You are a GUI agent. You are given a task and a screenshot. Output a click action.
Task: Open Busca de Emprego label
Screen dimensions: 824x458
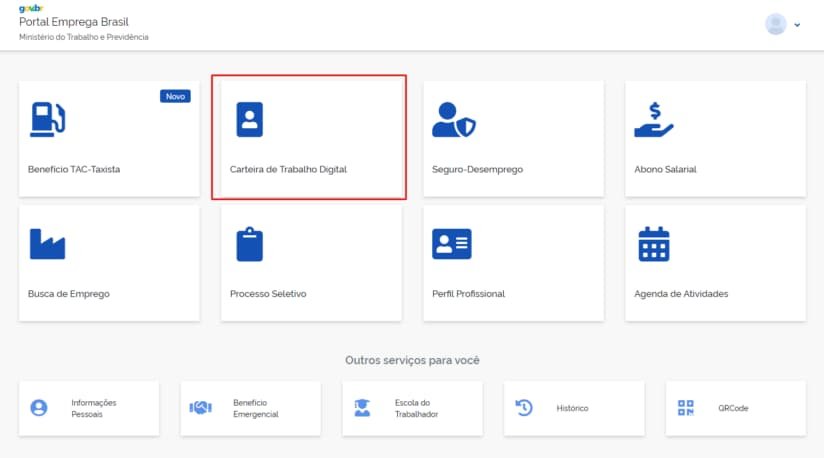pos(69,294)
